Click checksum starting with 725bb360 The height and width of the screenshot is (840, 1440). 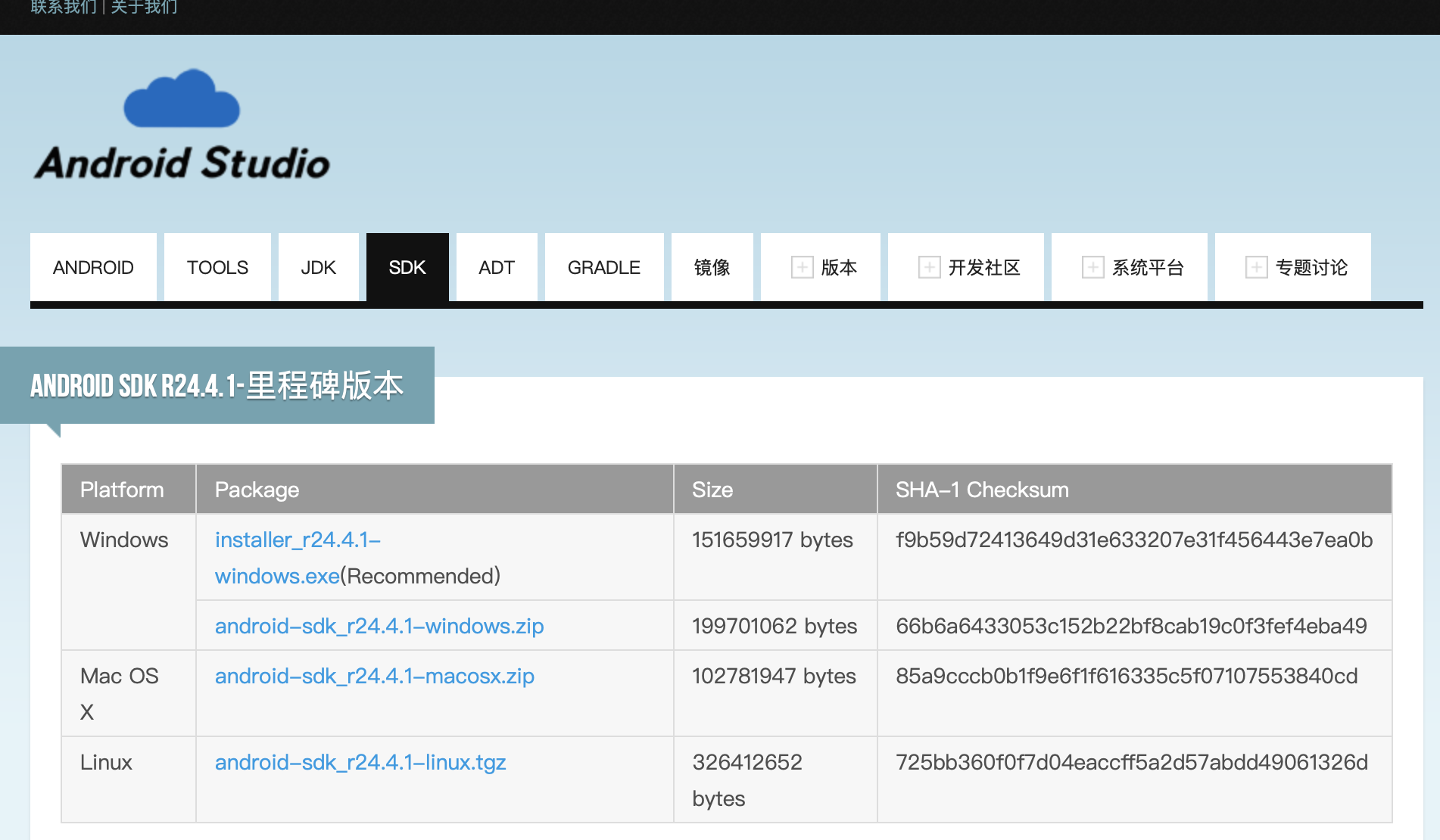pyautogui.click(x=1132, y=762)
